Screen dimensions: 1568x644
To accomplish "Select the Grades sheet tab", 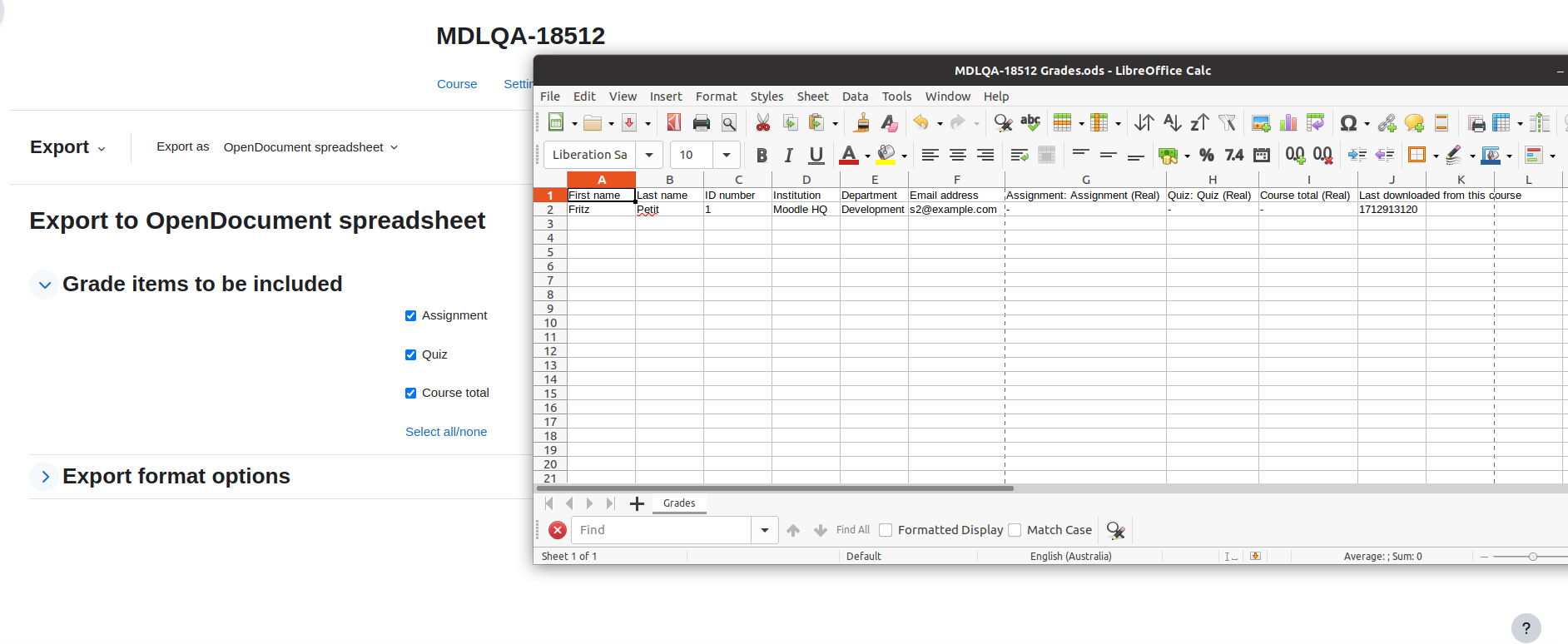I will pyautogui.click(x=679, y=503).
